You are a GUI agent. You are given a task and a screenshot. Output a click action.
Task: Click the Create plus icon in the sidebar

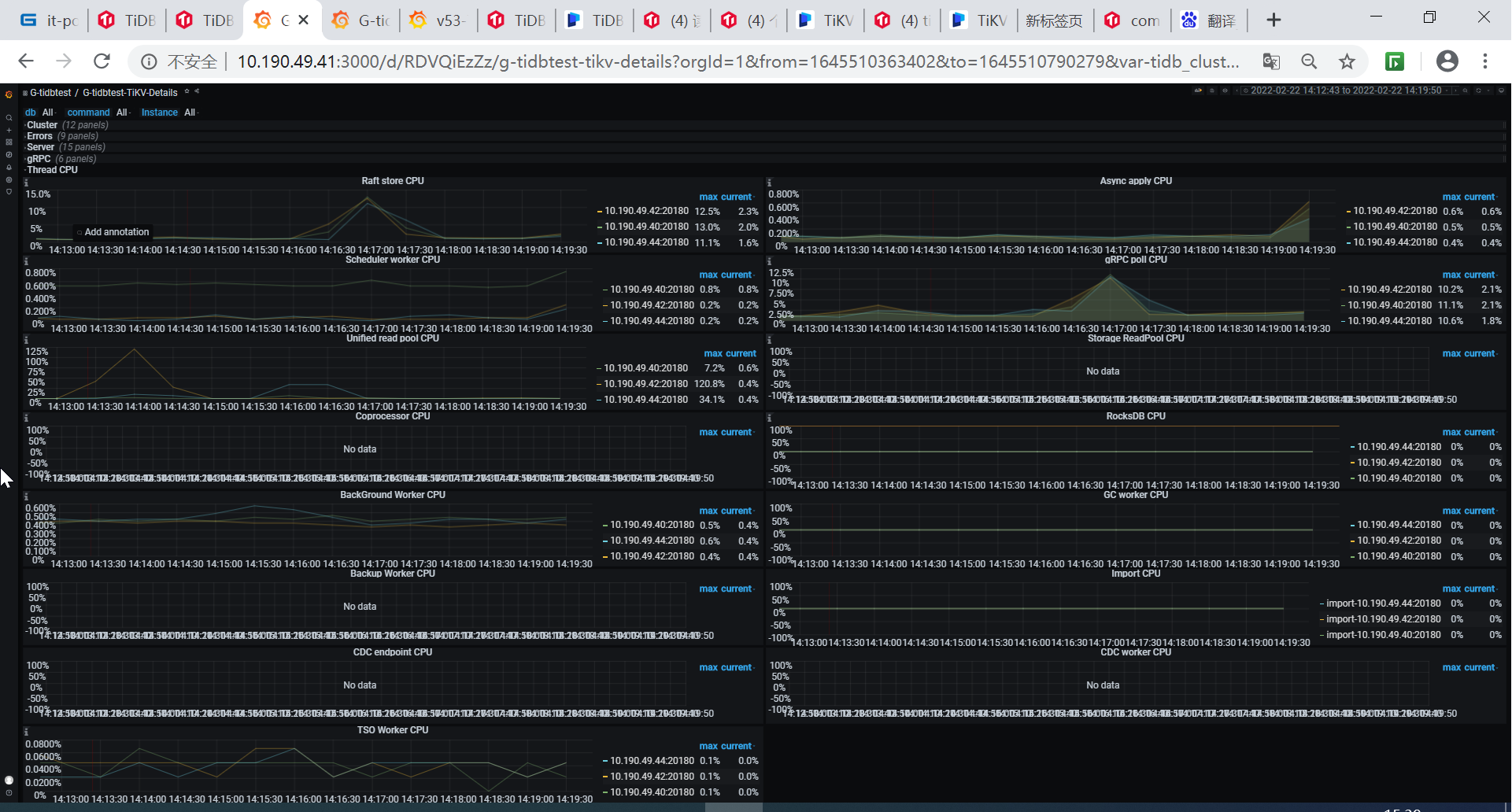[9, 131]
